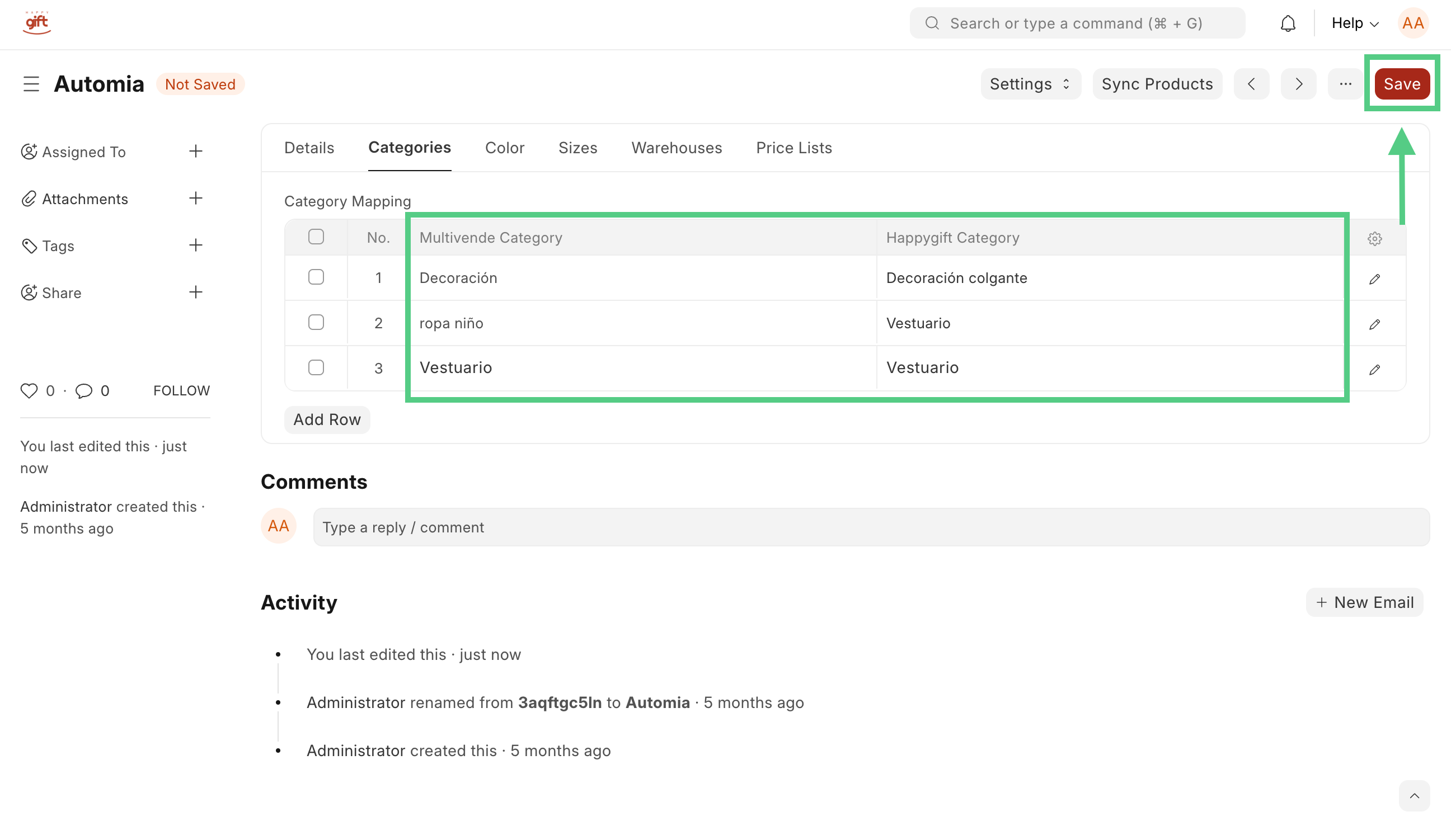Screen dimensions: 1451x840
Task: Open the Color tab
Action: coord(504,148)
